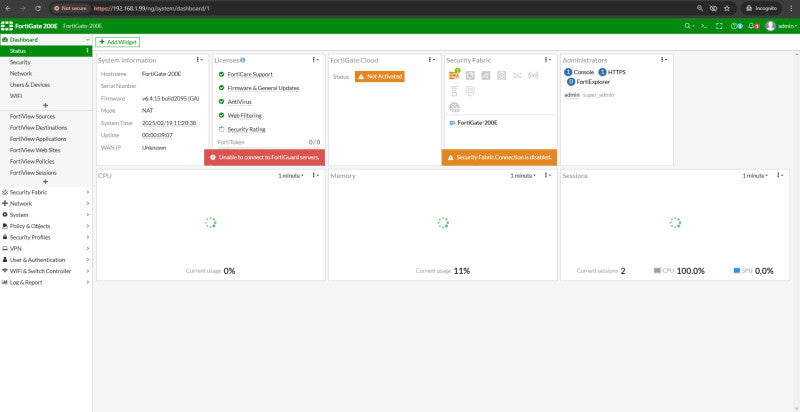The image size is (800, 412).
Task: Open CPU widget 1 minute dropdown
Action: 291,175
